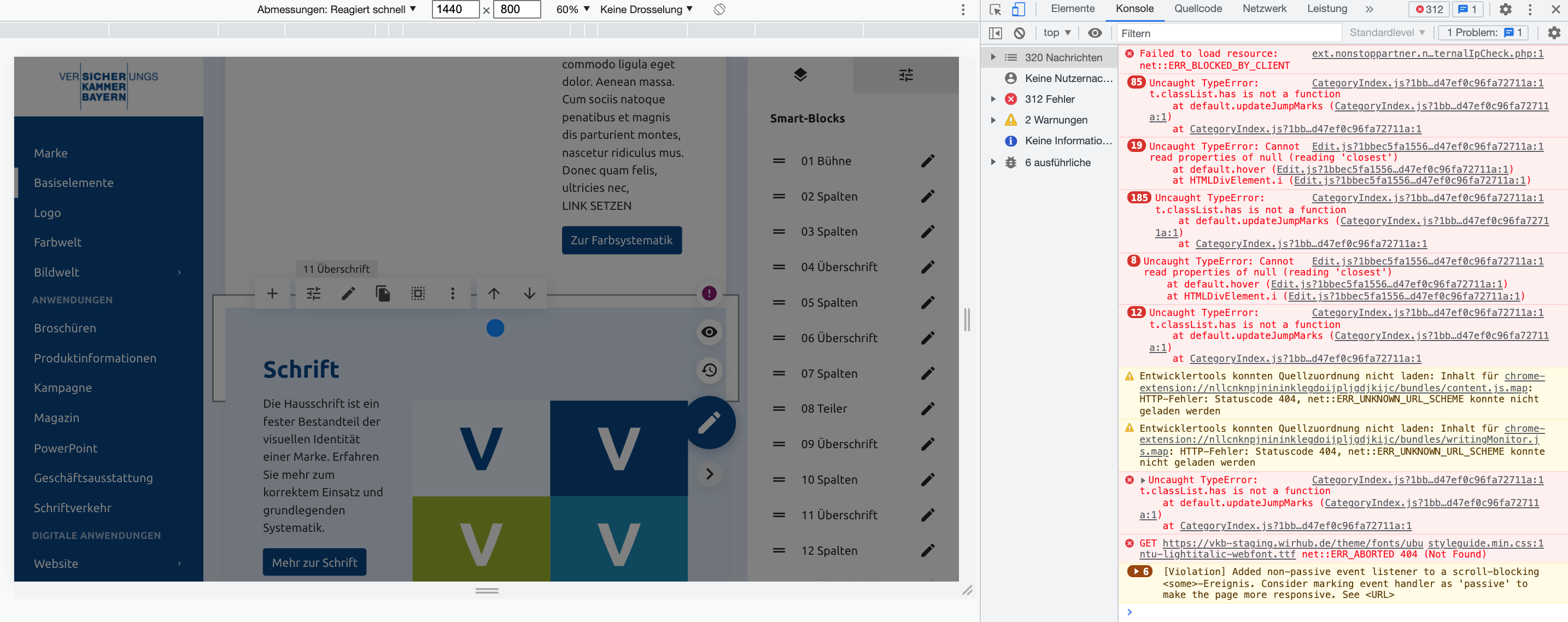1568x622 pixels.
Task: Click the Zur Farbsystematik button
Action: 622,240
